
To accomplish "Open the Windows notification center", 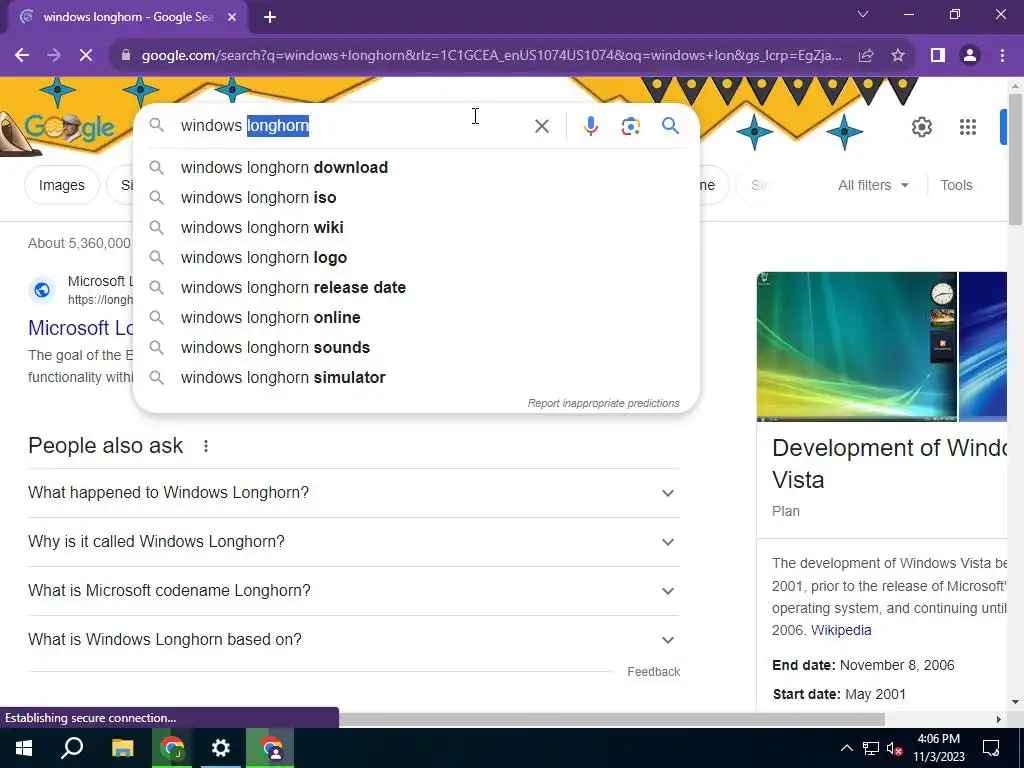I will 991,748.
